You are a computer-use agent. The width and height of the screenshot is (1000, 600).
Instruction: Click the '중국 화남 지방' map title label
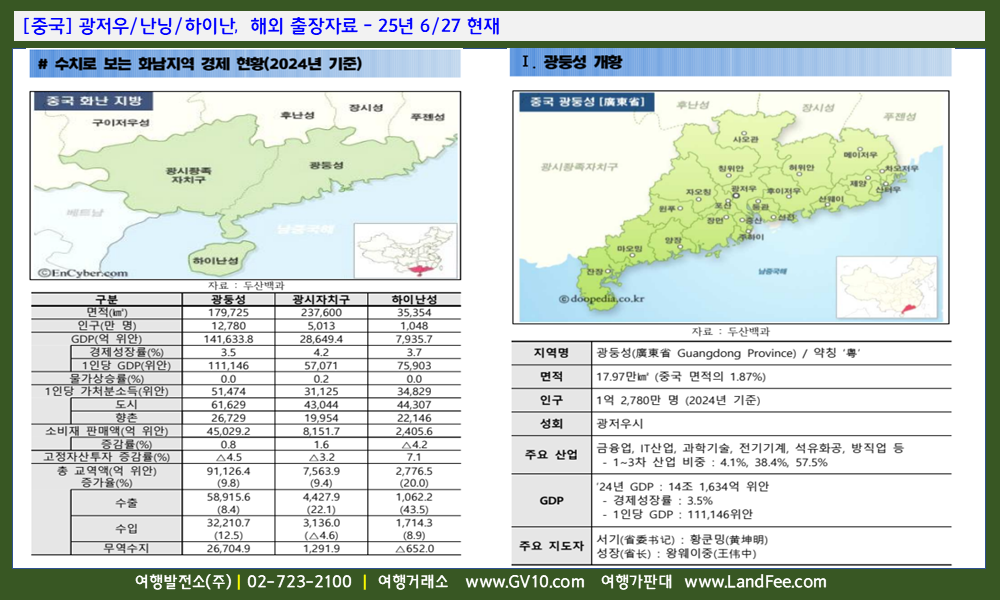point(93,101)
